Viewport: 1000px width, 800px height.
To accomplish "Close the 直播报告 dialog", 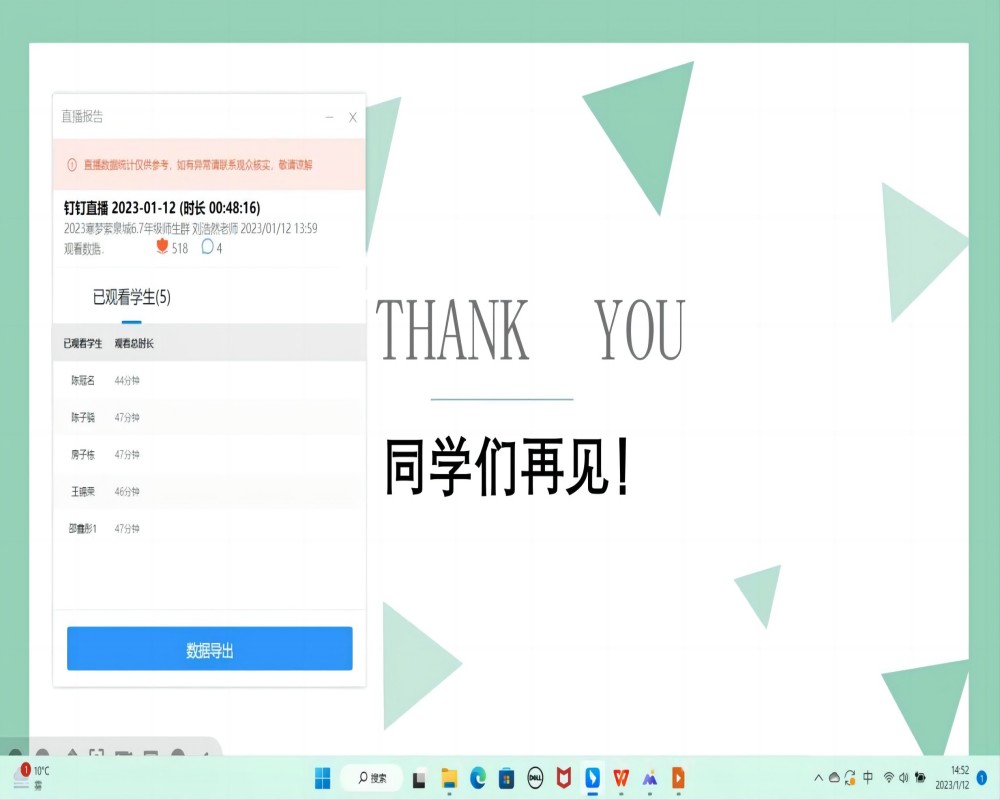I will tap(352, 118).
